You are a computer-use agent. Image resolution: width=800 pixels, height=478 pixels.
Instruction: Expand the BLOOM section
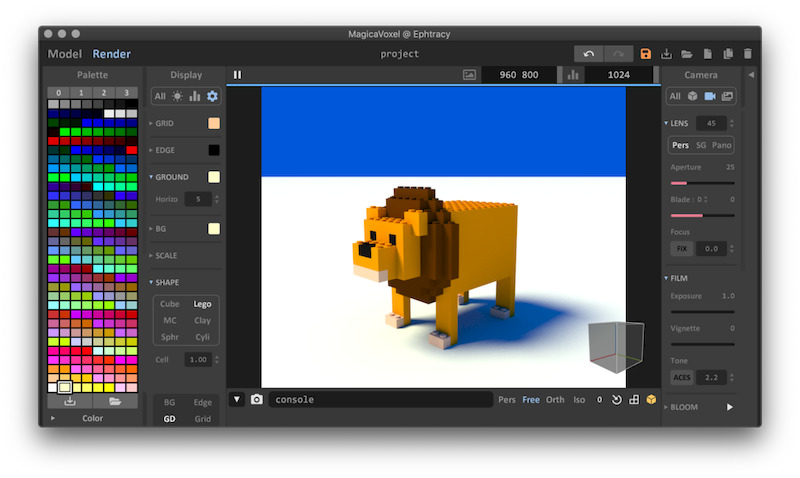tap(684, 408)
